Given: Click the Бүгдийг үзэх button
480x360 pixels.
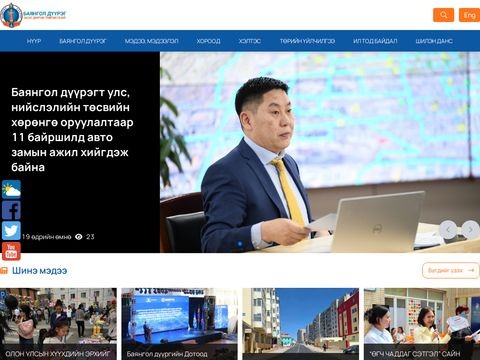Looking at the screenshot, I should pos(451,270).
